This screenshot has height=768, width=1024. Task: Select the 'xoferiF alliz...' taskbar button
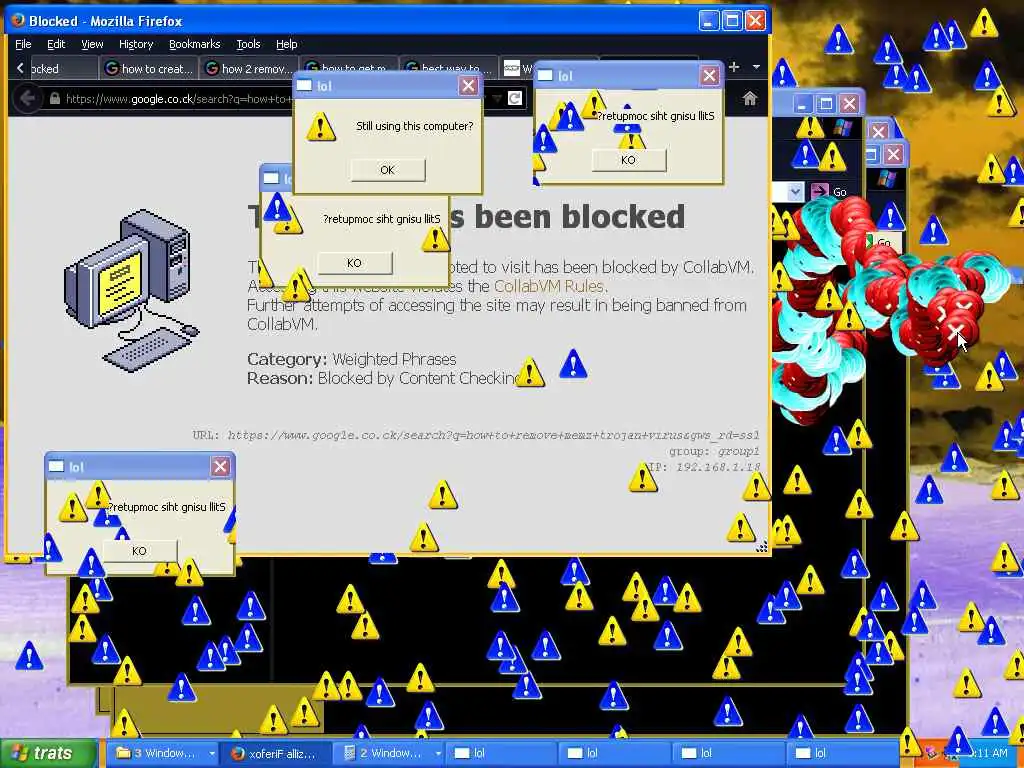[x=274, y=754]
